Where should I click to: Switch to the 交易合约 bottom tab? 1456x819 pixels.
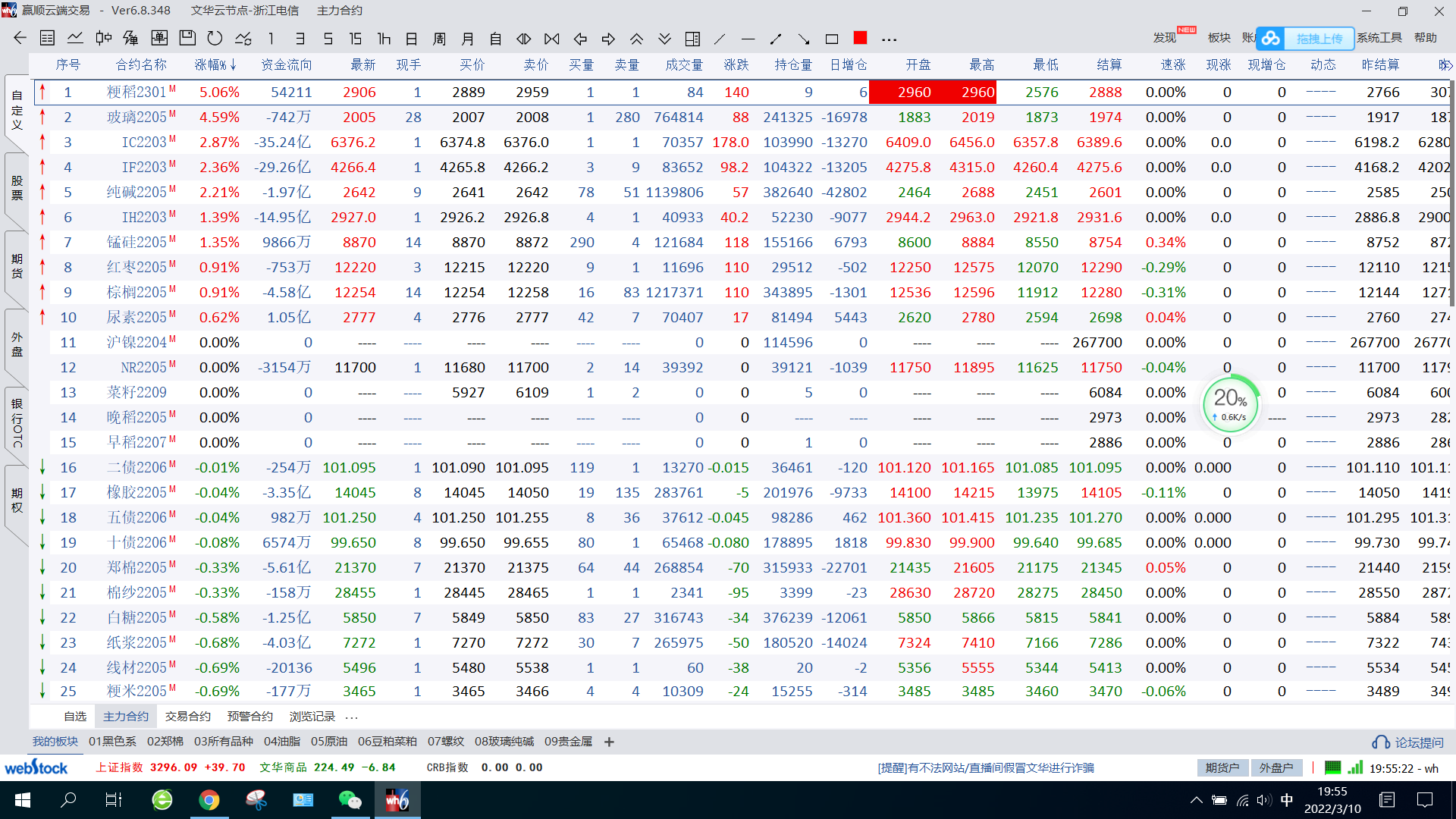point(188,716)
